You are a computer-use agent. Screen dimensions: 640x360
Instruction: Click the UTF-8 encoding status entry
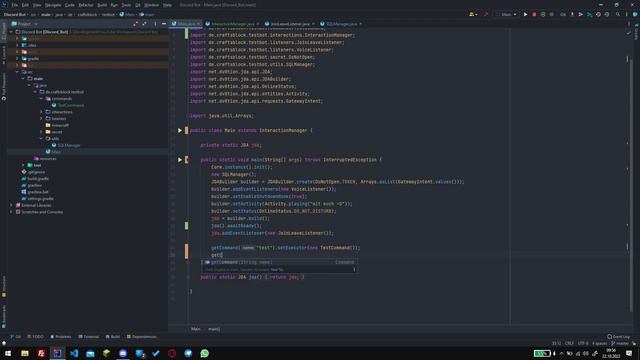point(583,344)
